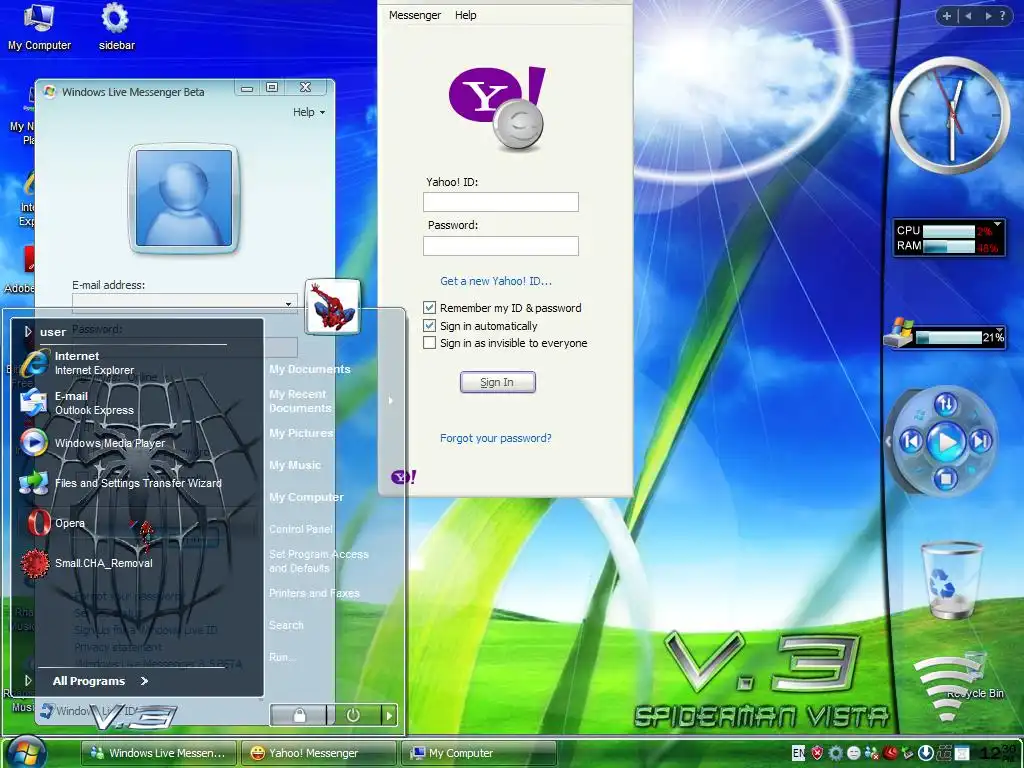Click the Spider-Man user picture in Start menu

pos(332,306)
